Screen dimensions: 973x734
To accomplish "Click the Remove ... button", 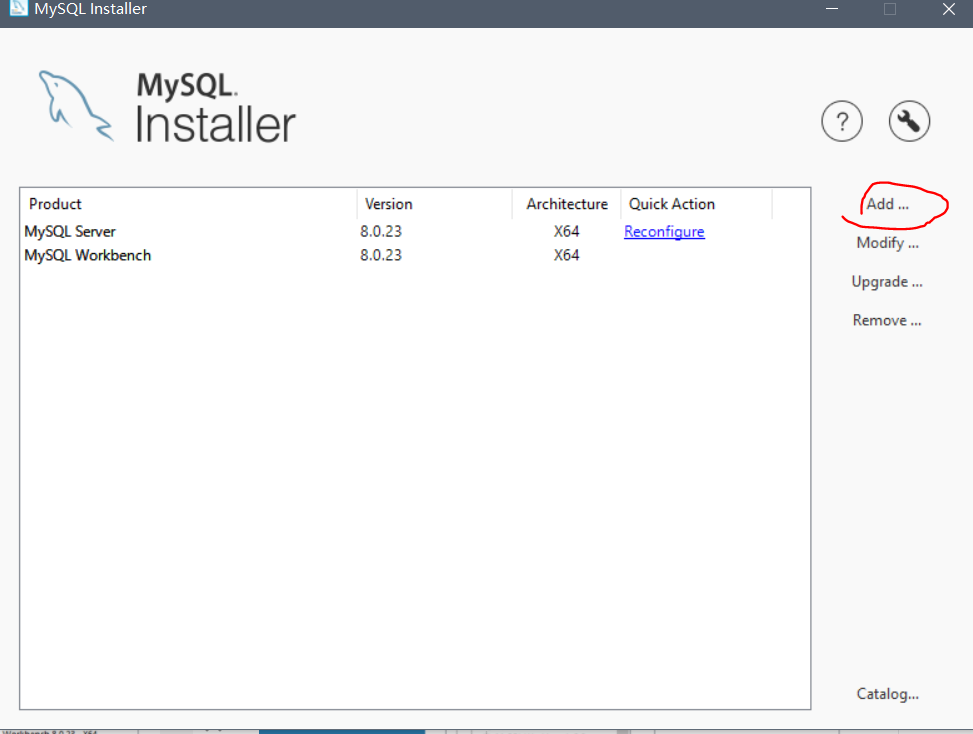I will coord(887,320).
